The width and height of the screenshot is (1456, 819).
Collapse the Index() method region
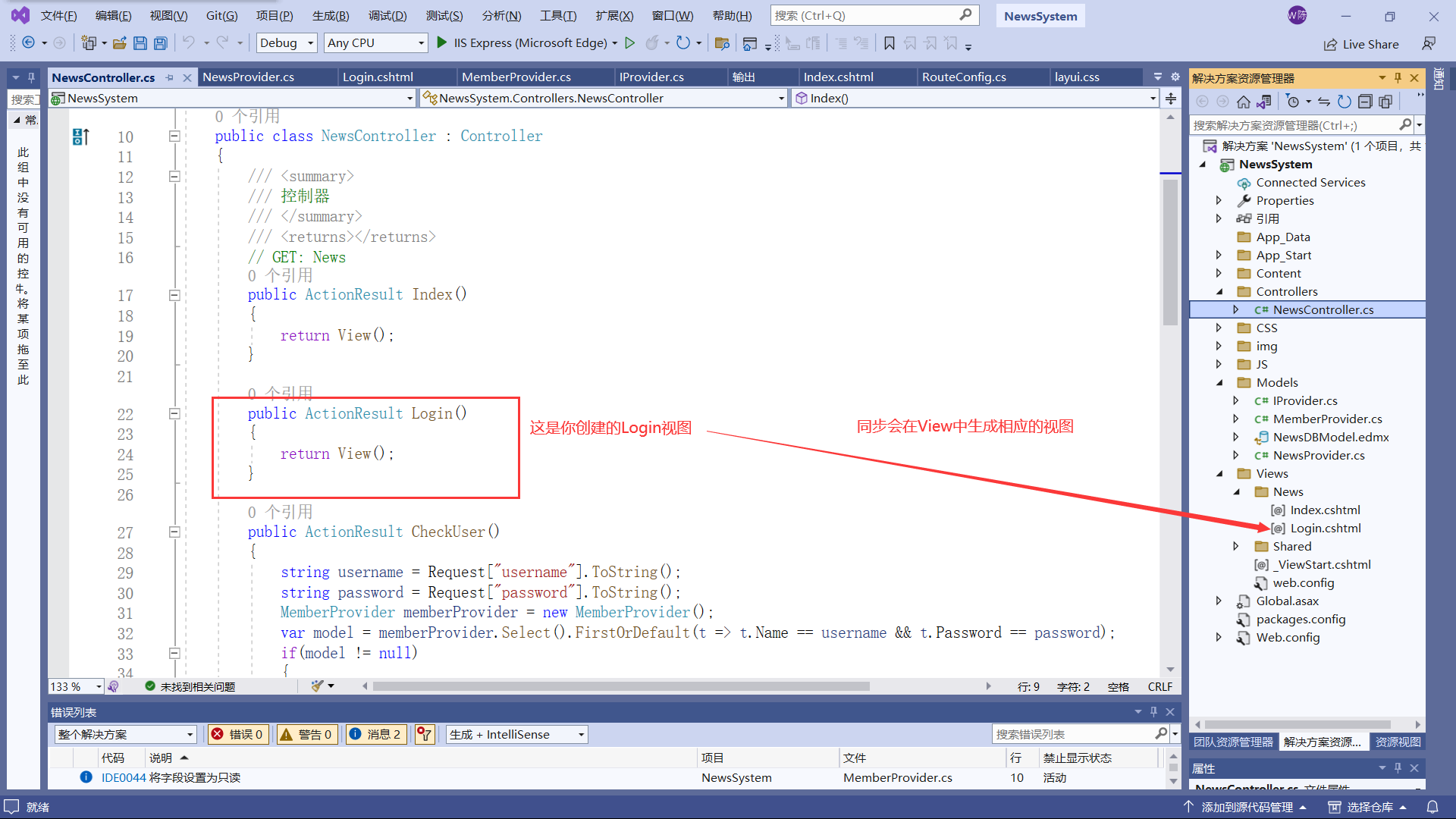click(x=174, y=295)
